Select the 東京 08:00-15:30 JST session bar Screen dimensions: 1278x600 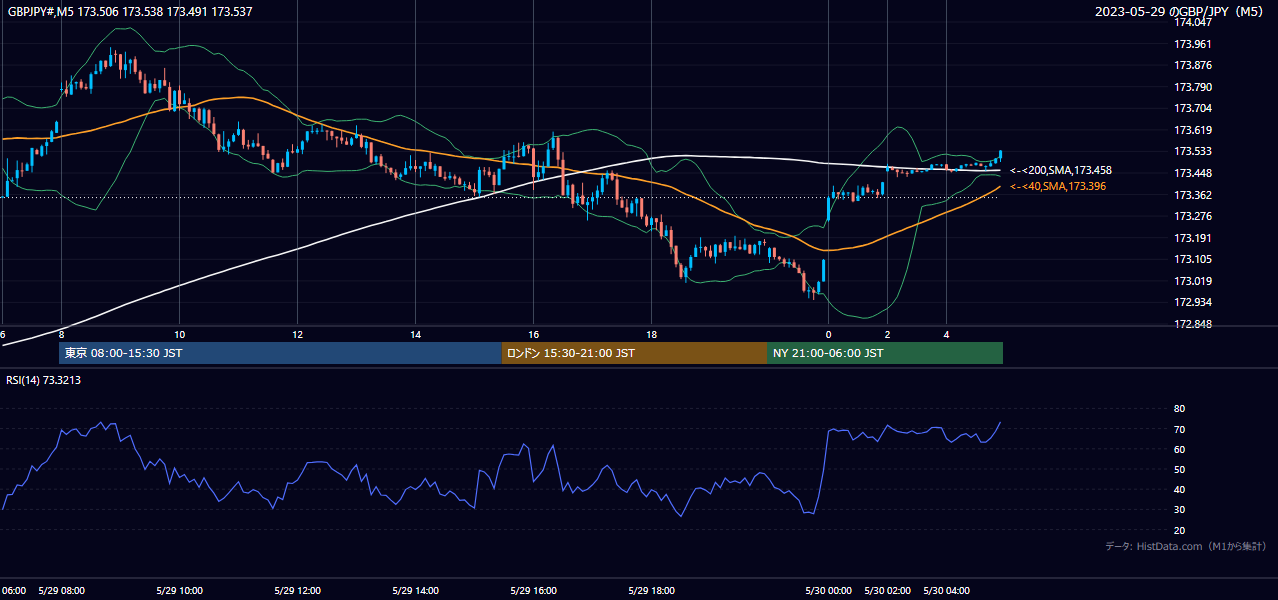[x=280, y=353]
